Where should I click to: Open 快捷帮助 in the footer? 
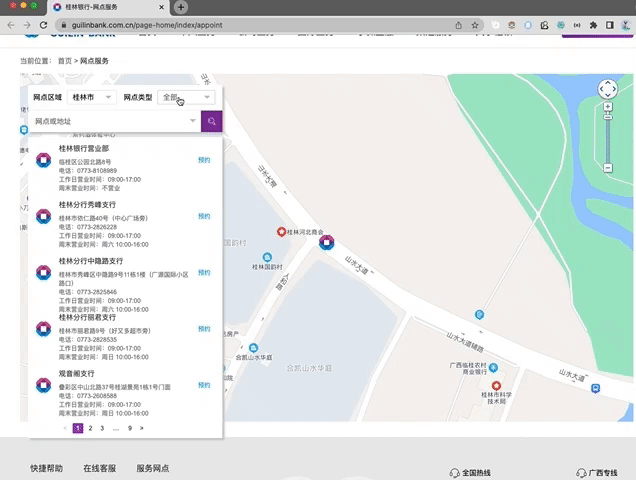(x=47, y=468)
